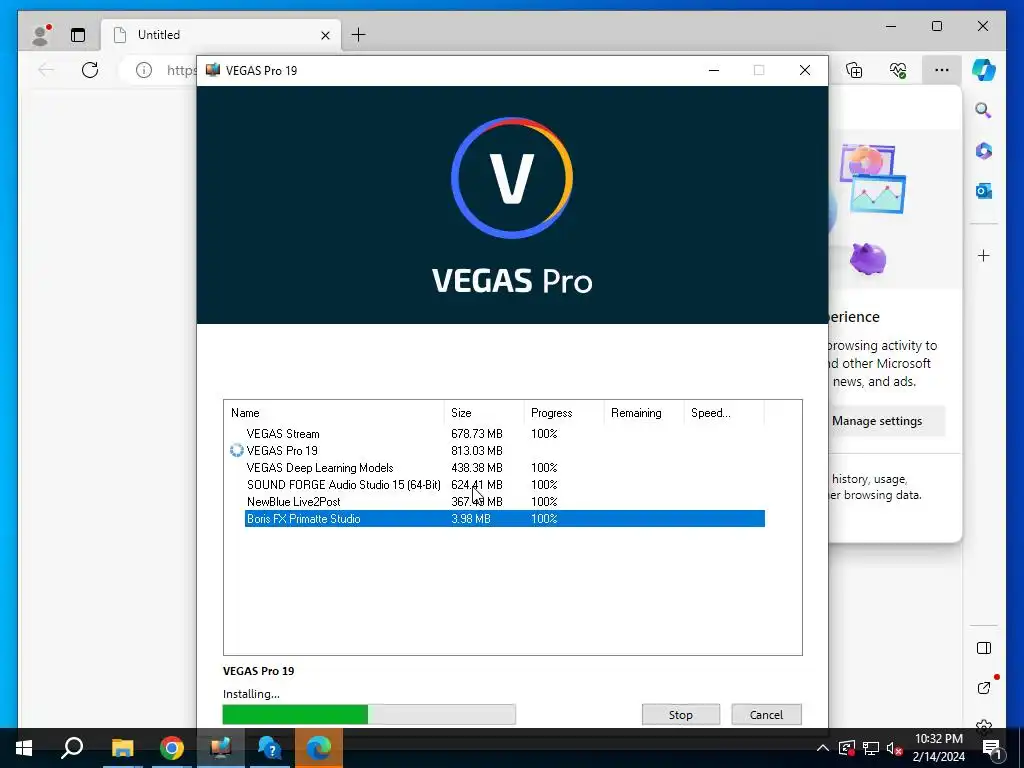Click Manage settings button in Edge popup
The height and width of the screenshot is (768, 1024).
[877, 421]
